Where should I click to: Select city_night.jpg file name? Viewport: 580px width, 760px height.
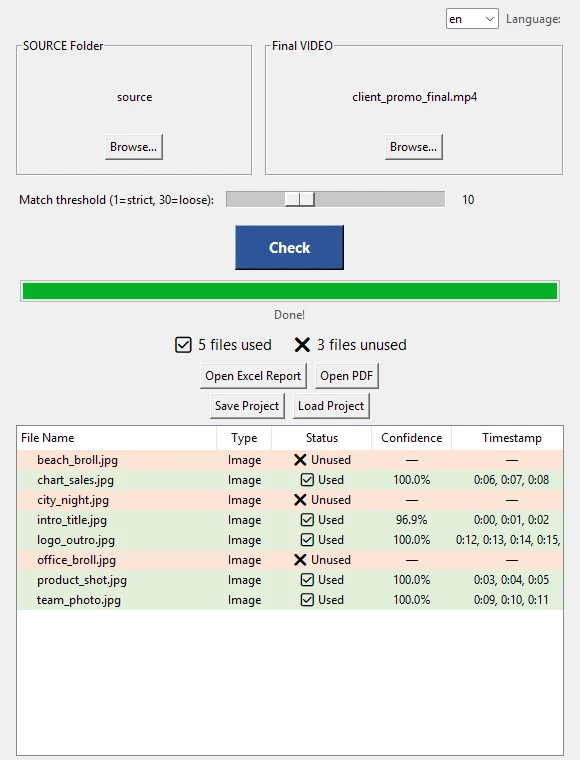[73, 500]
